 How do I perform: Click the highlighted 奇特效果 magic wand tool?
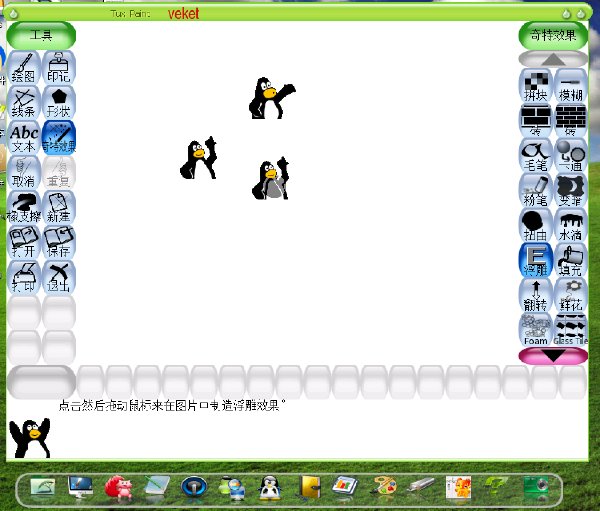tap(59, 138)
